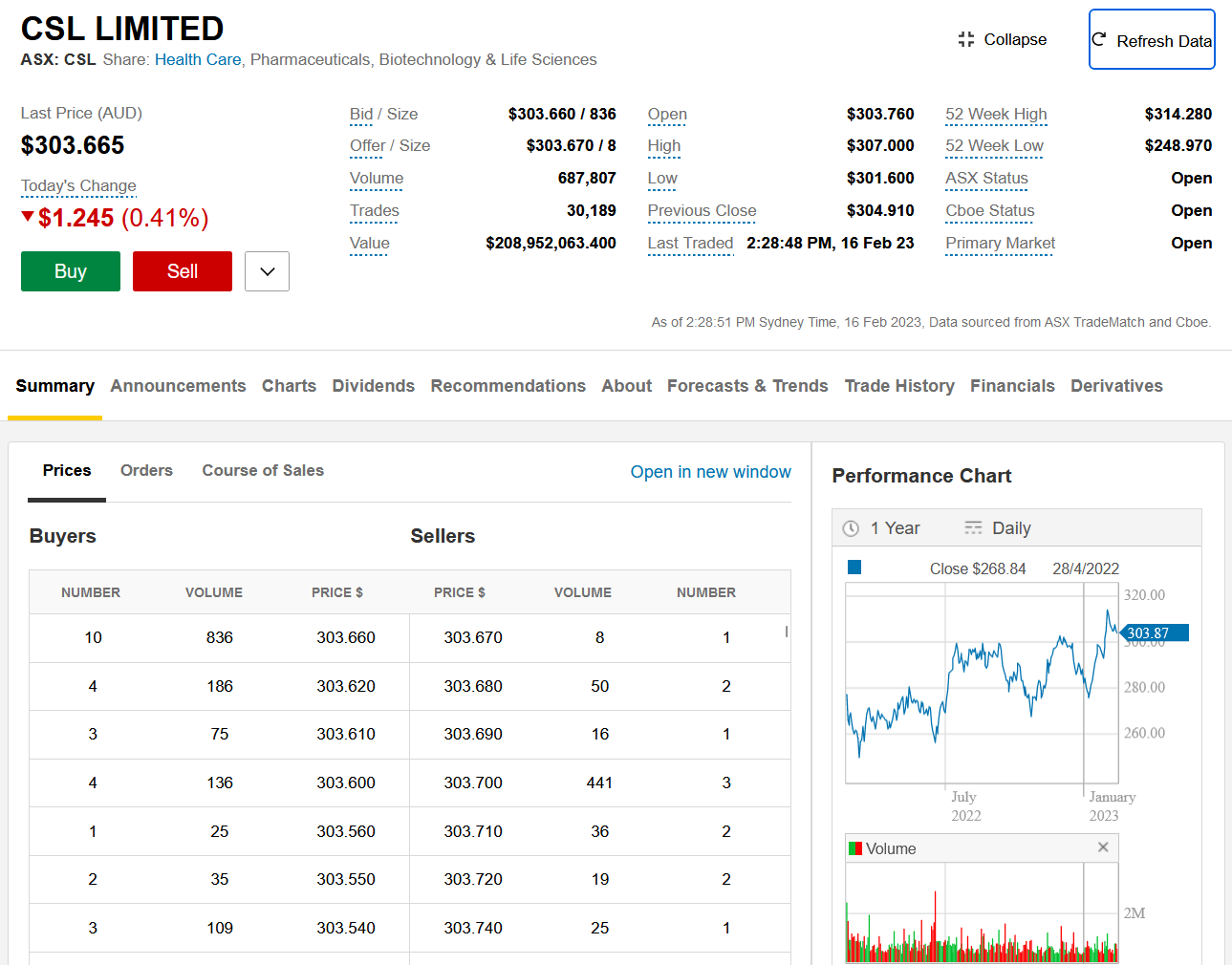Click the Collapse arrows icon
The height and width of the screenshot is (965, 1232).
tap(966, 39)
